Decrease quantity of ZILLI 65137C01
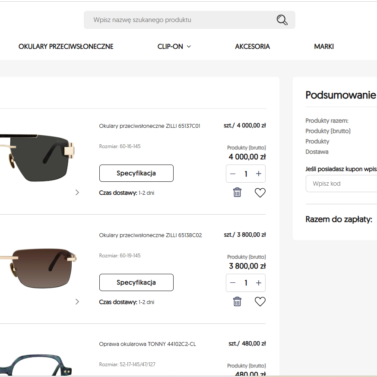Screen dimensions: 377x377 233,174
